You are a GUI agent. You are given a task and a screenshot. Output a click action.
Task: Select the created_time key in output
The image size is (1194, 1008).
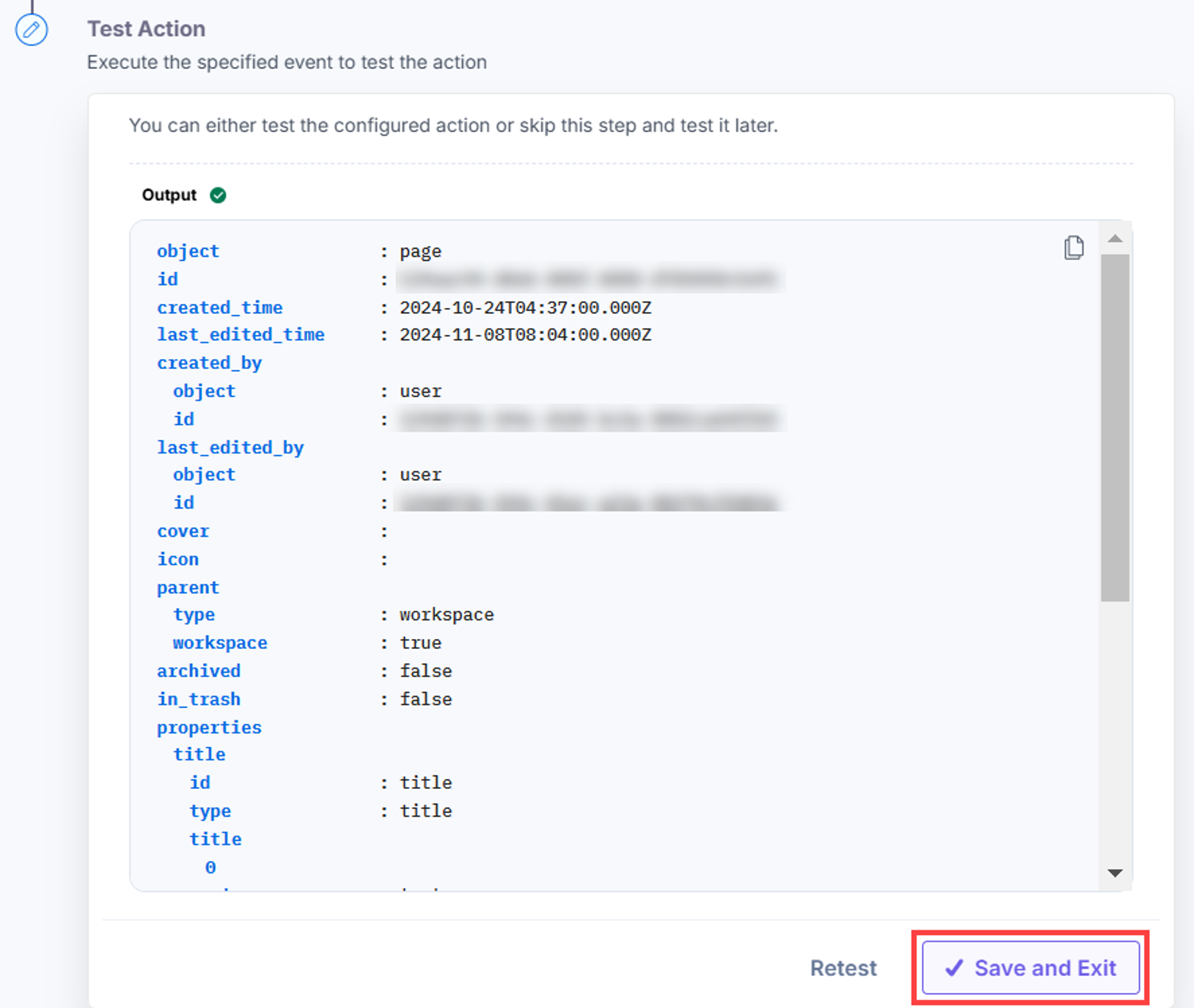[220, 307]
